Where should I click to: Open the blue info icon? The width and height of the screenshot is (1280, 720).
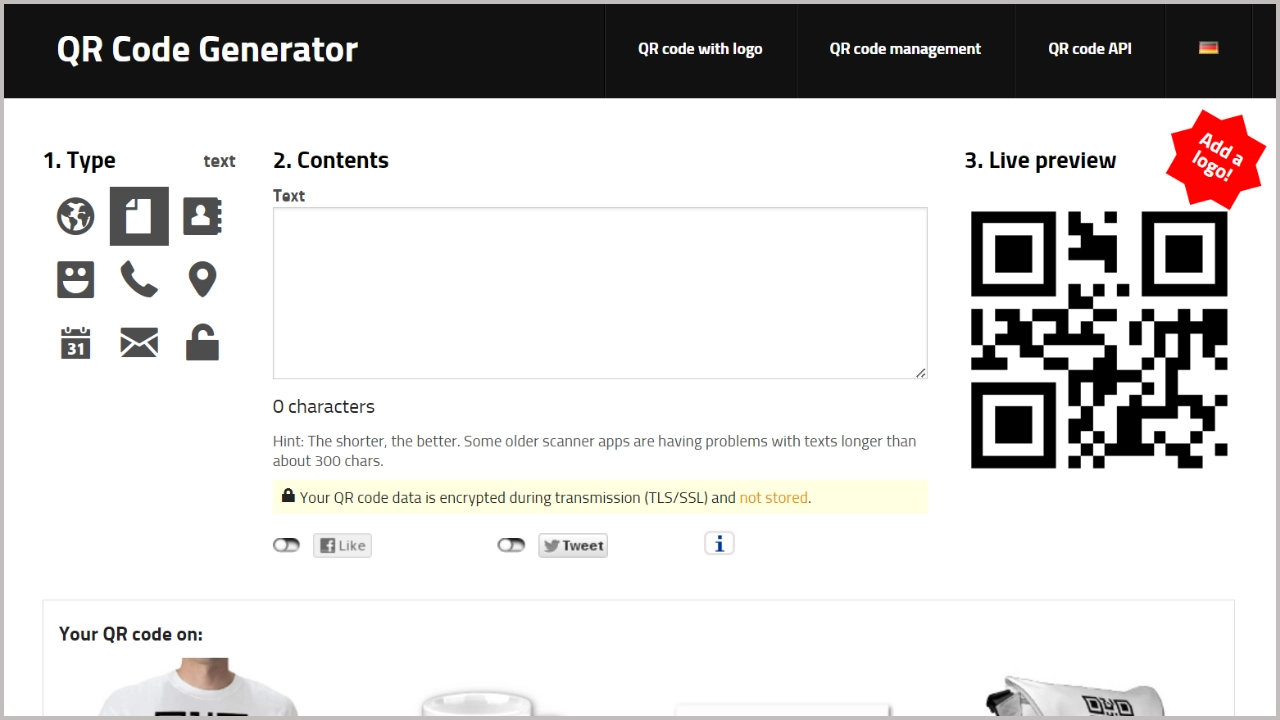pyautogui.click(x=719, y=543)
